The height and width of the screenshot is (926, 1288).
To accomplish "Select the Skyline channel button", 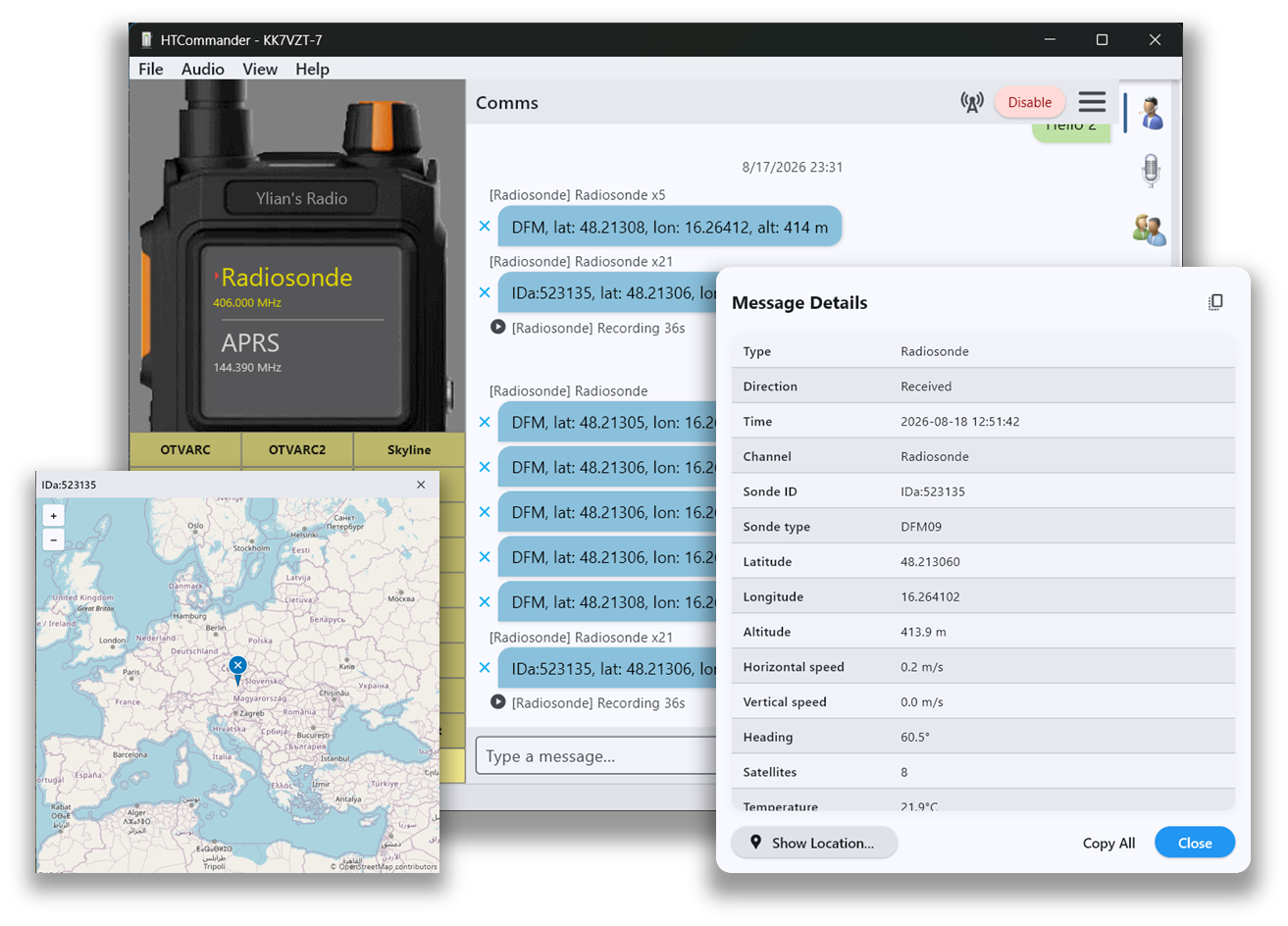I will tap(409, 449).
